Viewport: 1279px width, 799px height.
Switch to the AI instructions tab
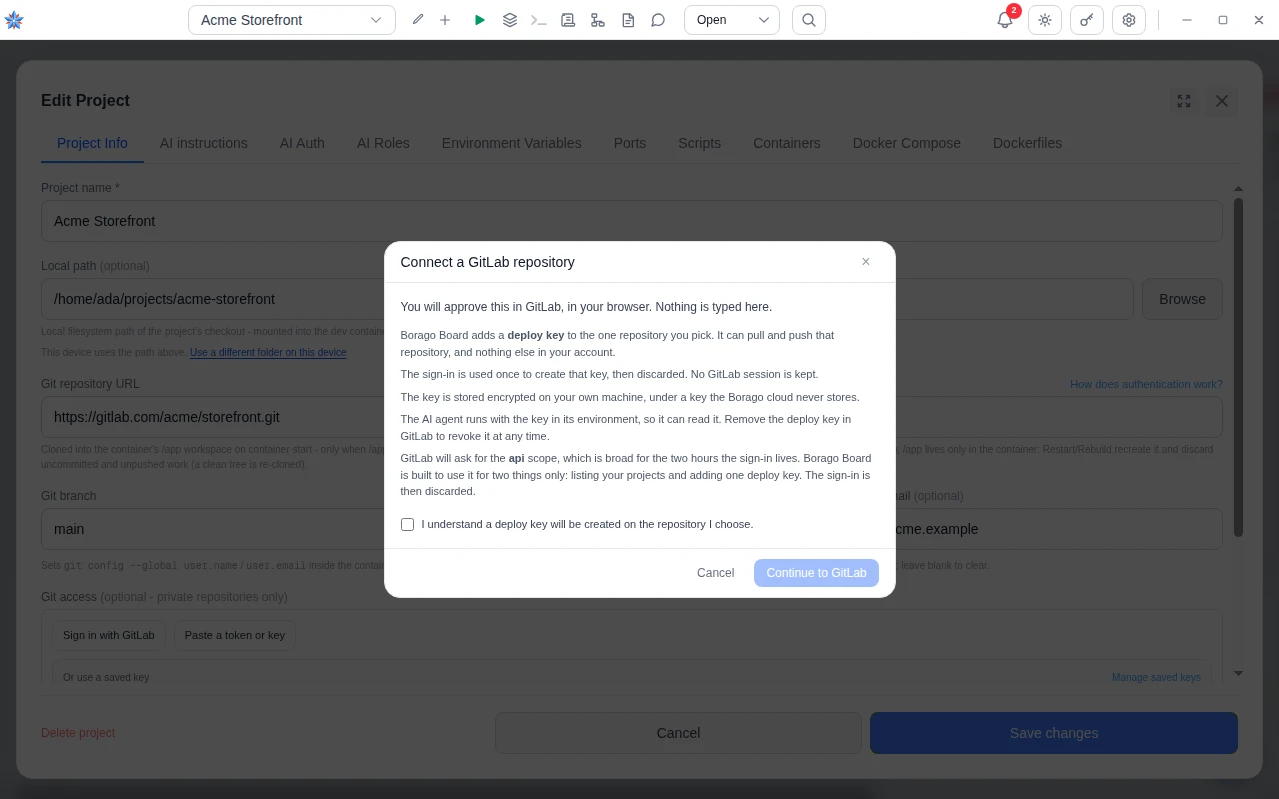point(204,143)
